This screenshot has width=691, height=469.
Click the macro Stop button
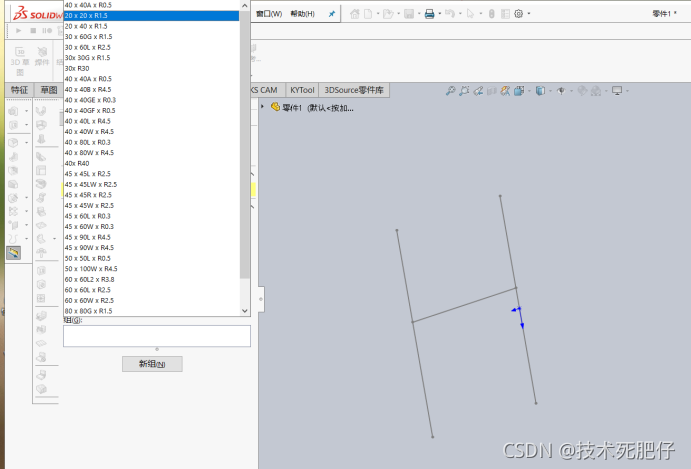(x=33, y=31)
